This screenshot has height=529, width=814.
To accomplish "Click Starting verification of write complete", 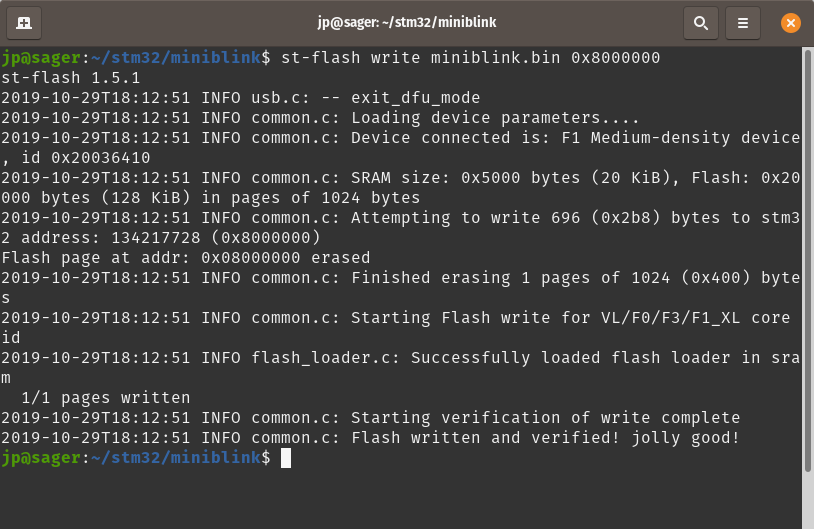I will point(546,417).
